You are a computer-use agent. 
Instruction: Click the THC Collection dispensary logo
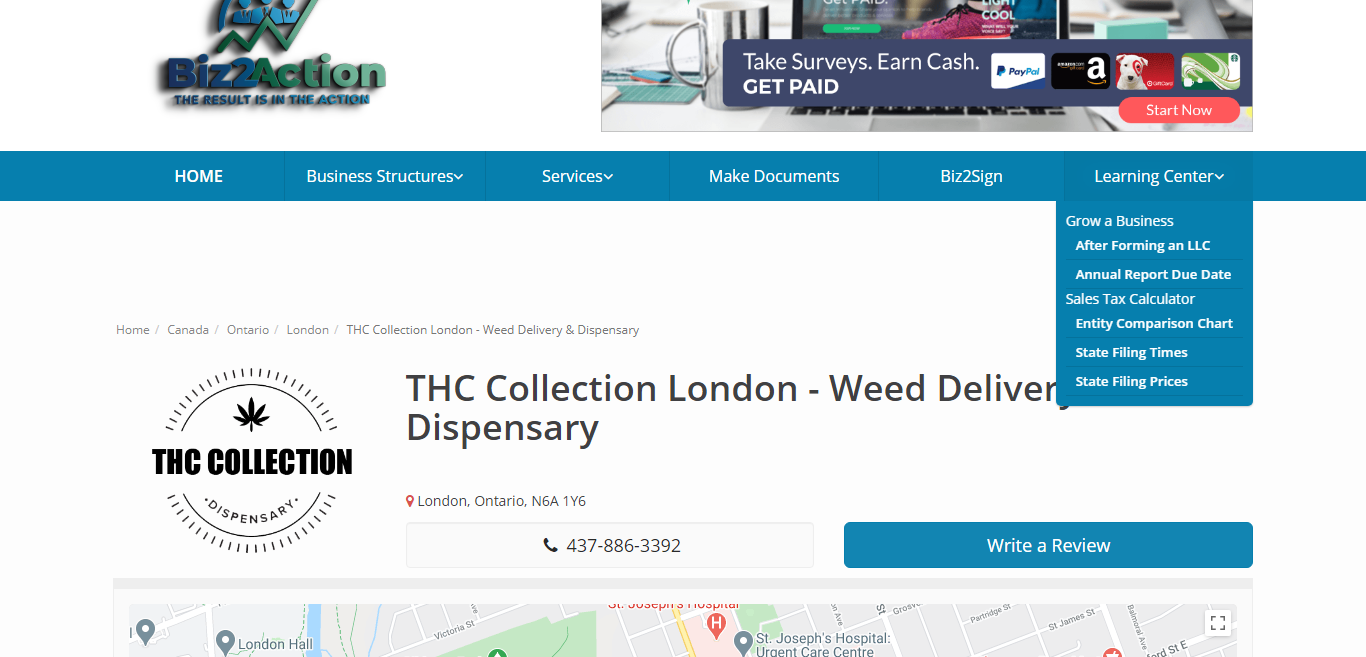tap(252, 461)
